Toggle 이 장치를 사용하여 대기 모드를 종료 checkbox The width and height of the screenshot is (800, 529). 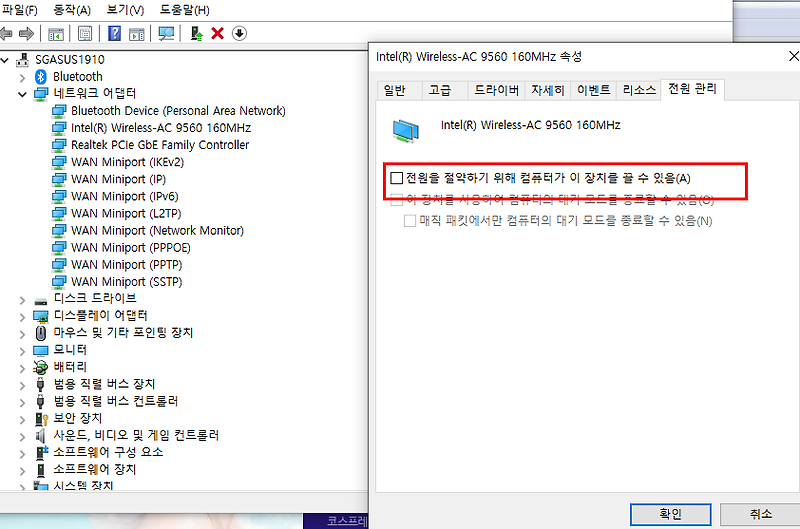396,200
